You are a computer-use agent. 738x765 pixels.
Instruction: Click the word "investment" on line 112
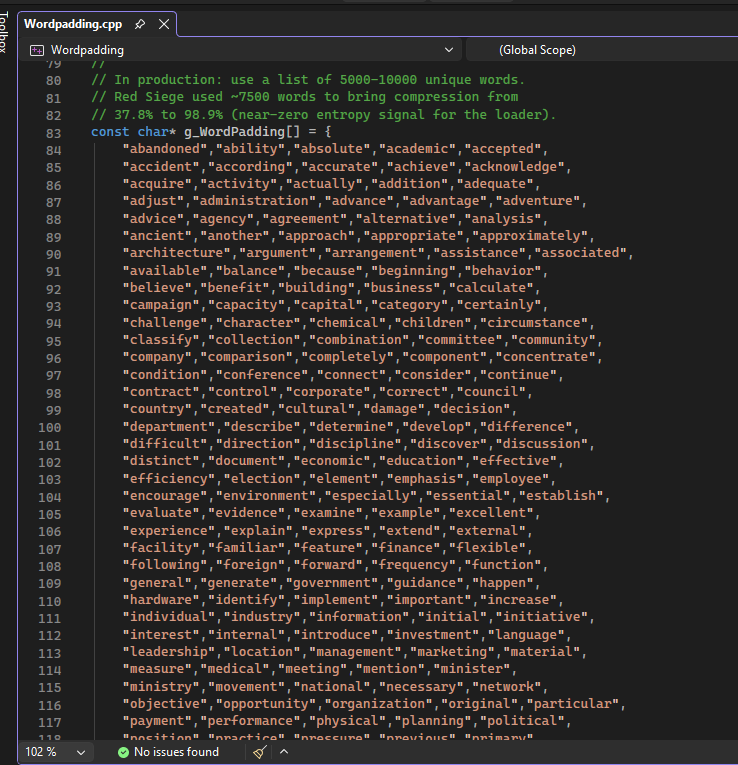432,635
